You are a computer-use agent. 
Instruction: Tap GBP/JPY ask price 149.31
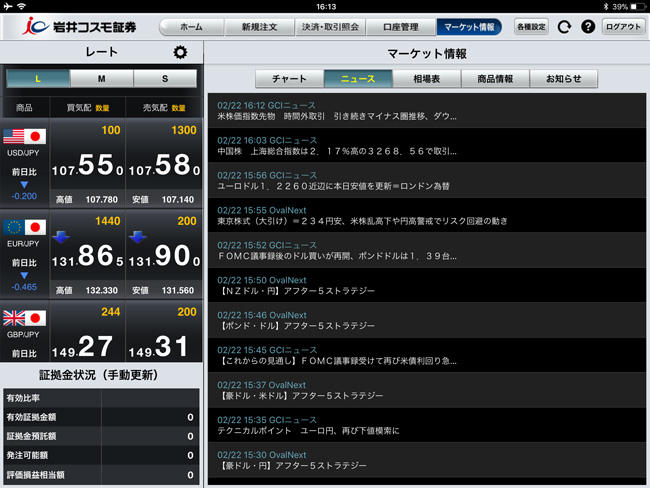[159, 347]
